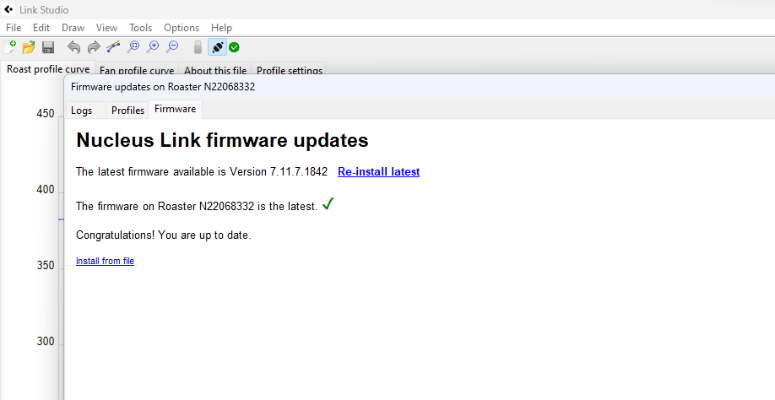Open the Tools menu
Screen dimensions: 775x400
(140, 28)
